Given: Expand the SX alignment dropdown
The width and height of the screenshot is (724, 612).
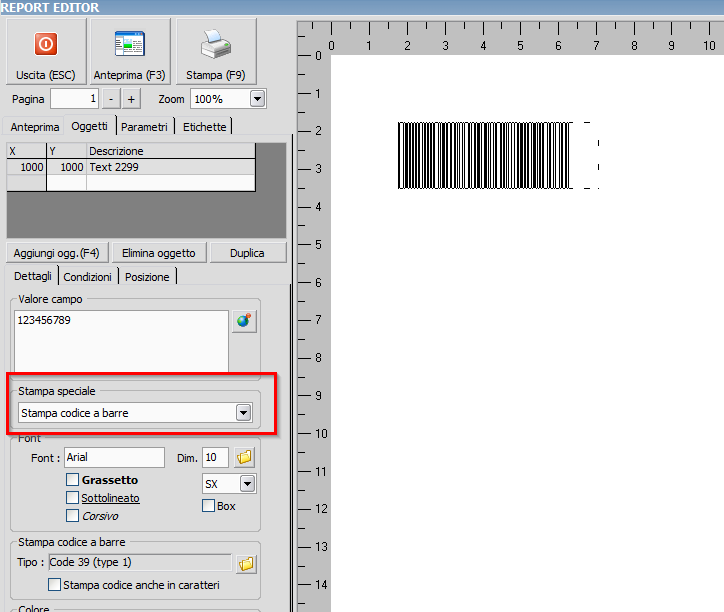Looking at the screenshot, I should pos(247,484).
